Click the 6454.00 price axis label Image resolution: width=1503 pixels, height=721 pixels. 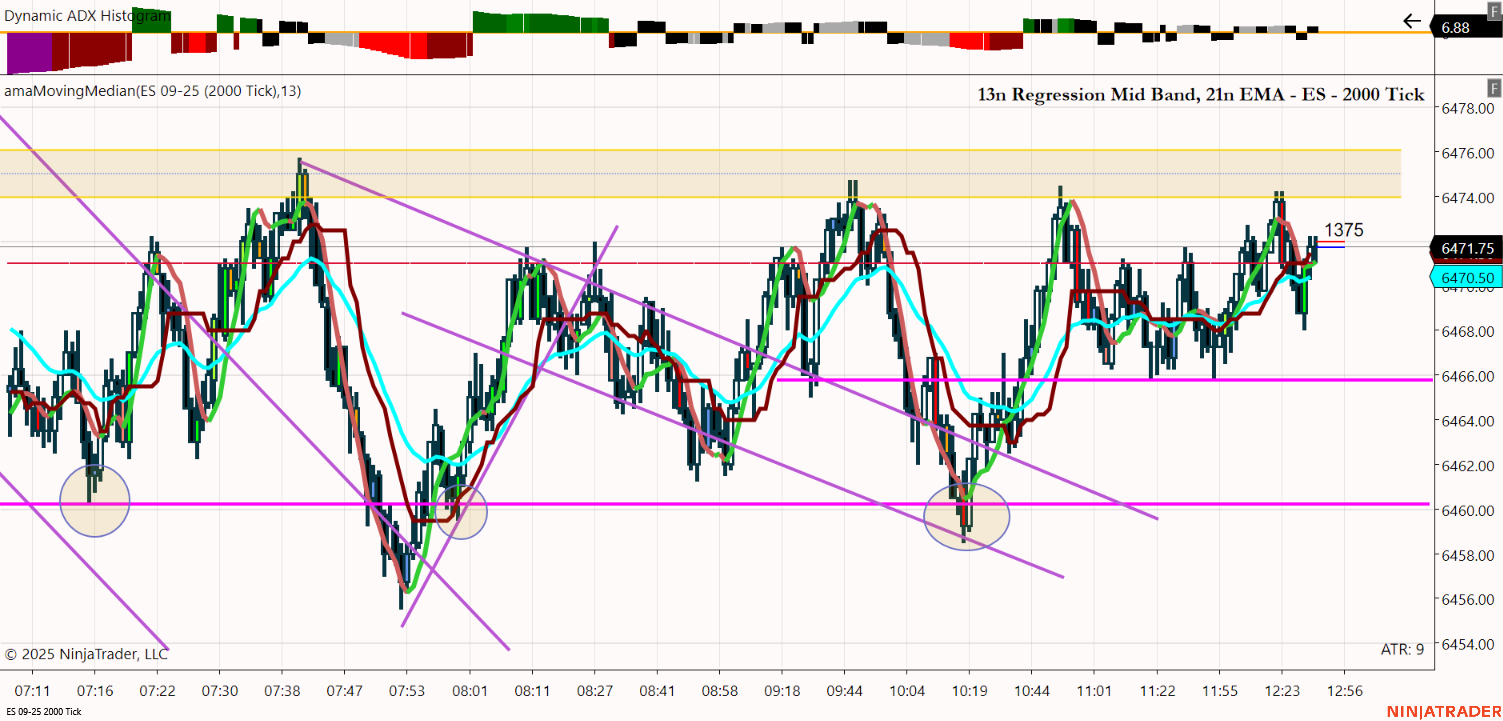tap(1466, 644)
